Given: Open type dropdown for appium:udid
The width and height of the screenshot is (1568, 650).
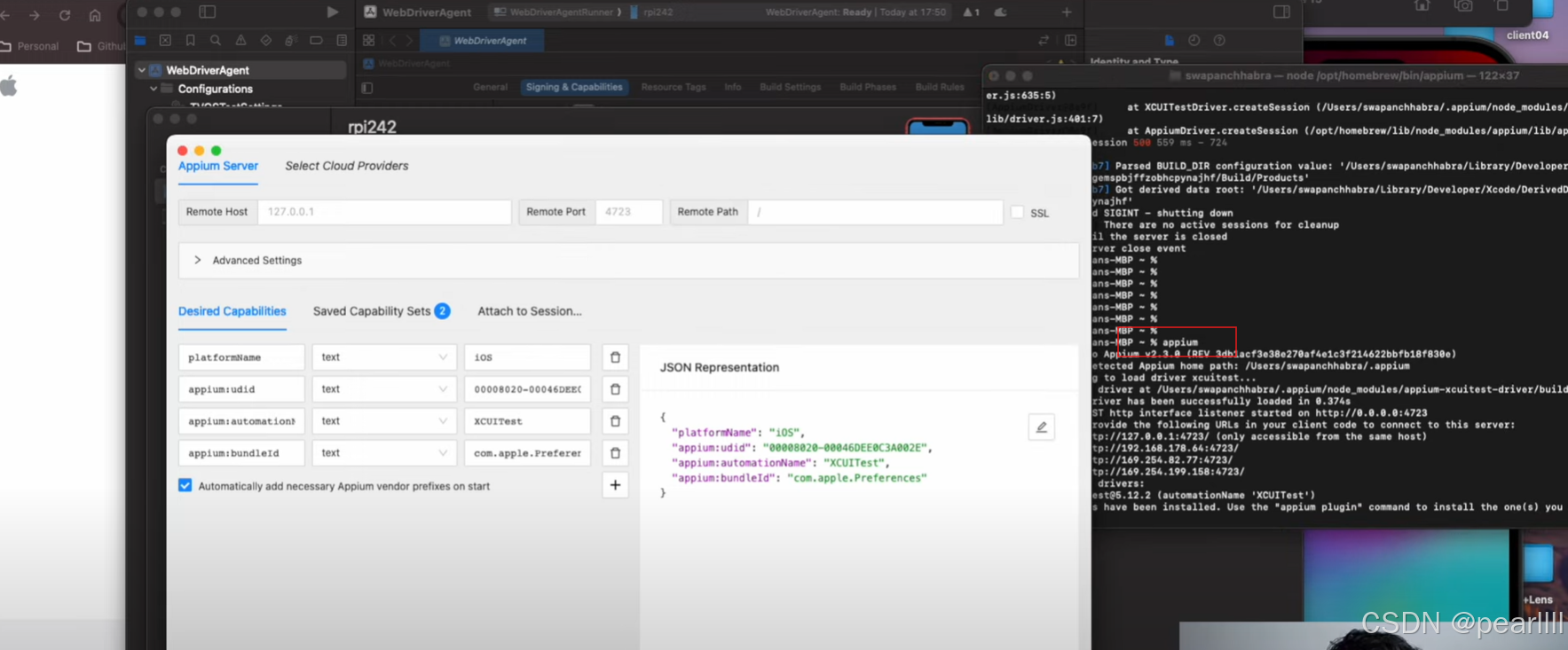Looking at the screenshot, I should [x=384, y=389].
